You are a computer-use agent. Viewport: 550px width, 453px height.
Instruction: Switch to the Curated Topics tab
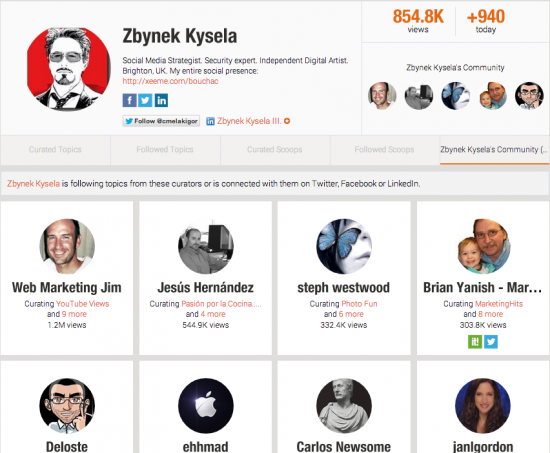pyautogui.click(x=55, y=150)
